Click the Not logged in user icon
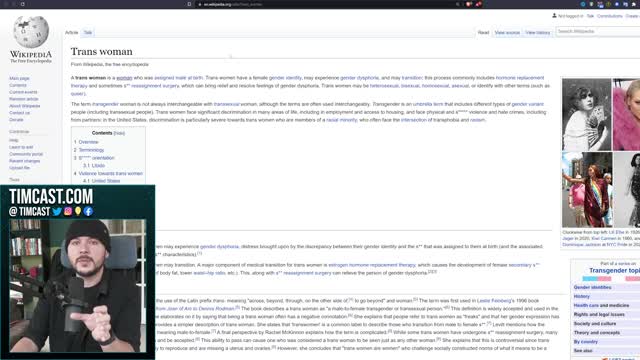 click(x=554, y=16)
